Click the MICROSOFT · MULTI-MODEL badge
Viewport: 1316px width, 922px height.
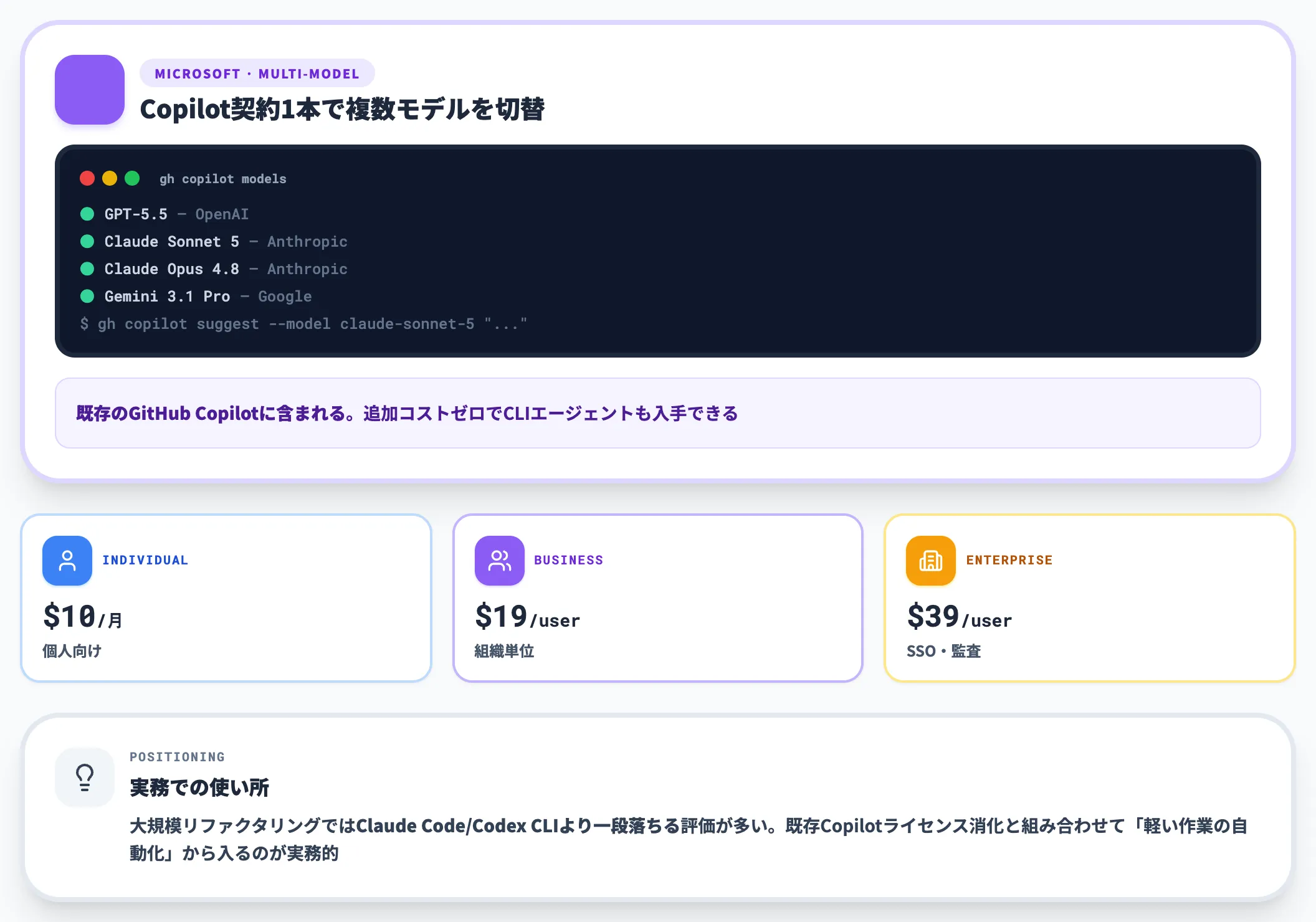tap(257, 74)
